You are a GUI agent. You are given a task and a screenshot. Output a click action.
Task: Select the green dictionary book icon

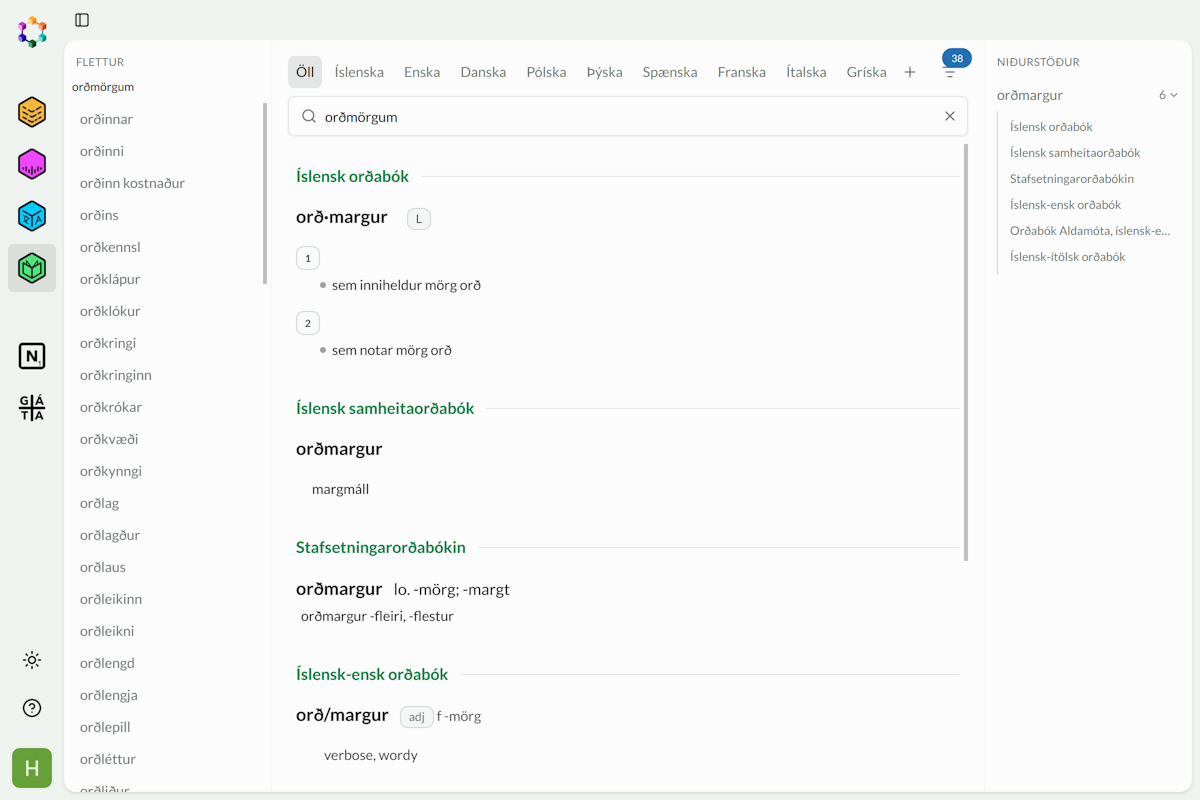[32, 268]
